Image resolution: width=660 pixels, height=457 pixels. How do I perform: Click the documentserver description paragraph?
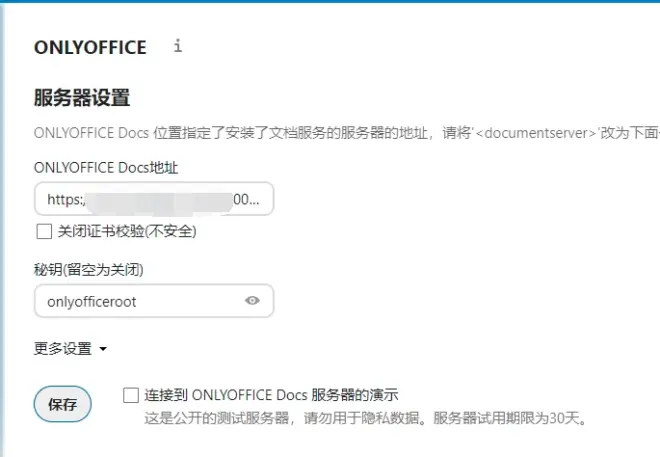pos(347,133)
